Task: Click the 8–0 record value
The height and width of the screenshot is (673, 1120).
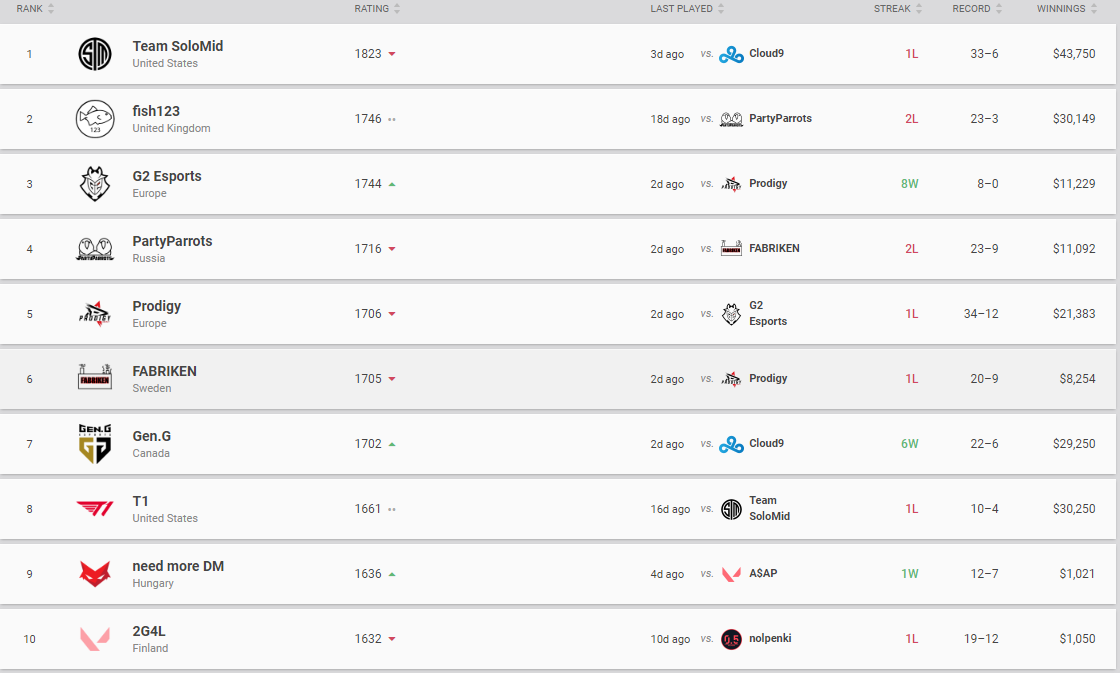Action: coord(988,184)
